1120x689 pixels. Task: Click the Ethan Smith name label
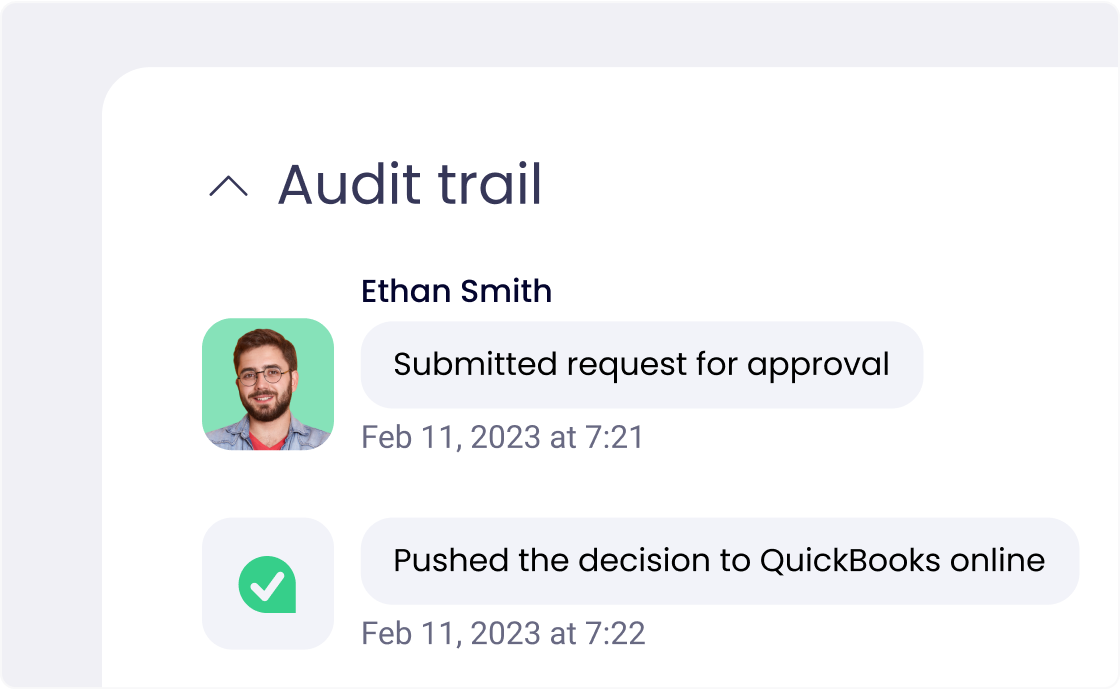click(456, 291)
